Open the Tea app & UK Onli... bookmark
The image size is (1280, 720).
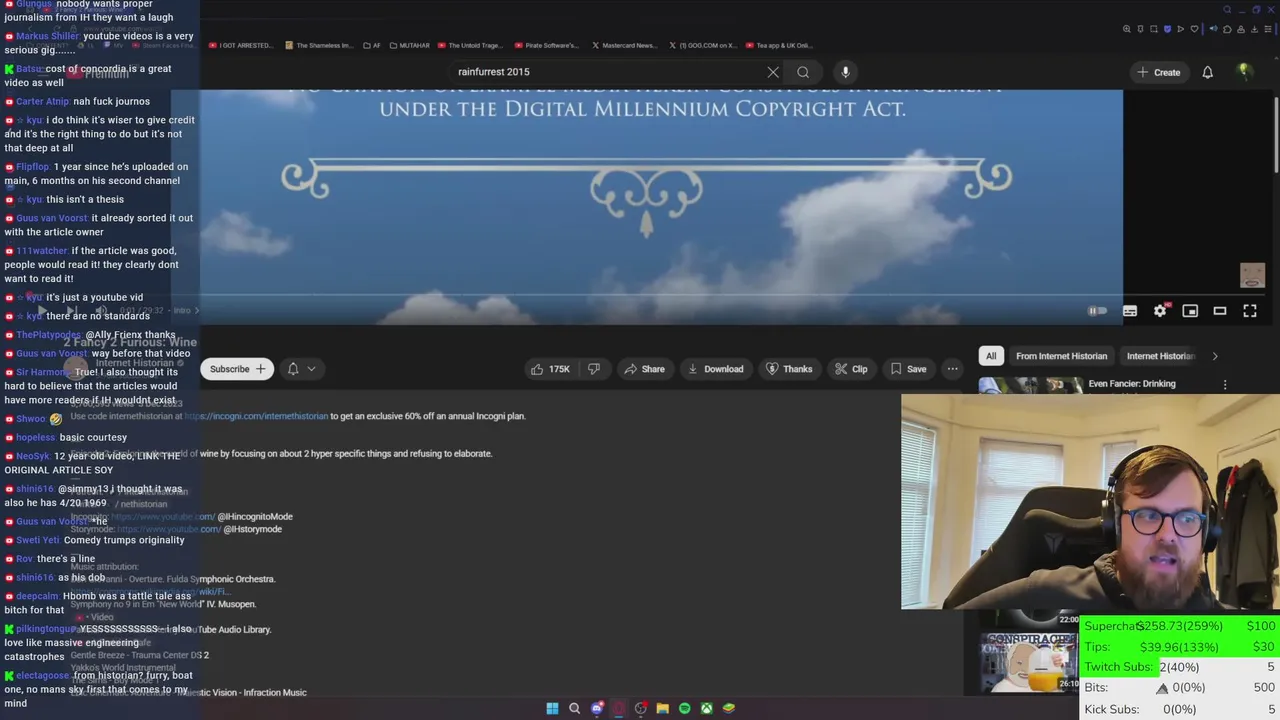778,45
